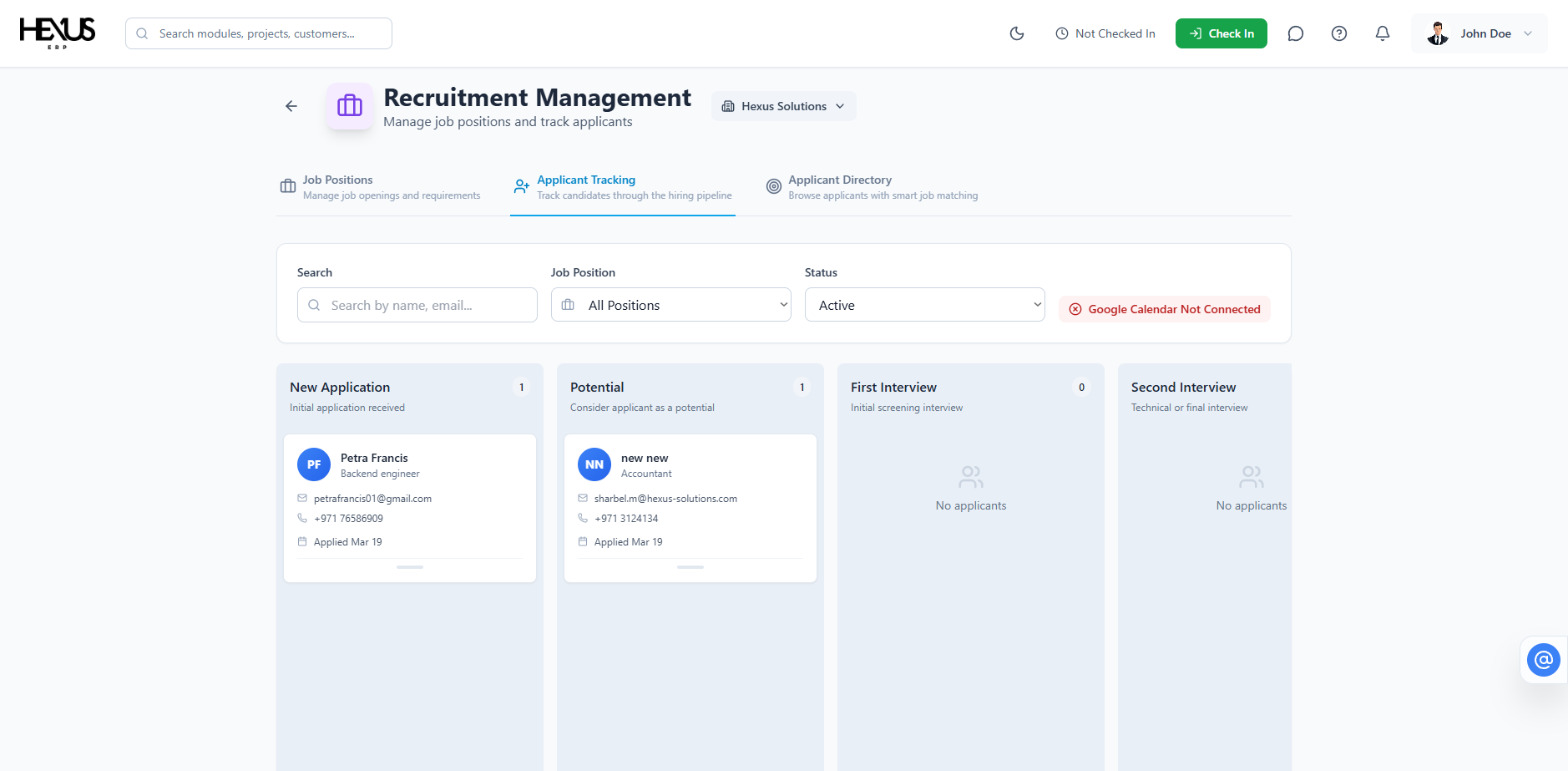Screen dimensions: 1568x771
Task: Toggle dark mode moon icon
Action: tap(1017, 33)
